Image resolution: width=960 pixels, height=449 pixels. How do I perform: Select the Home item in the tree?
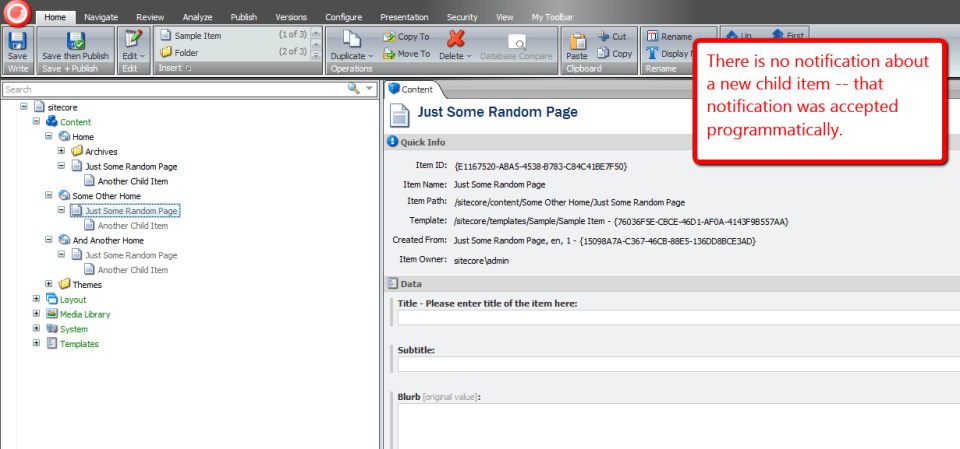tap(83, 137)
